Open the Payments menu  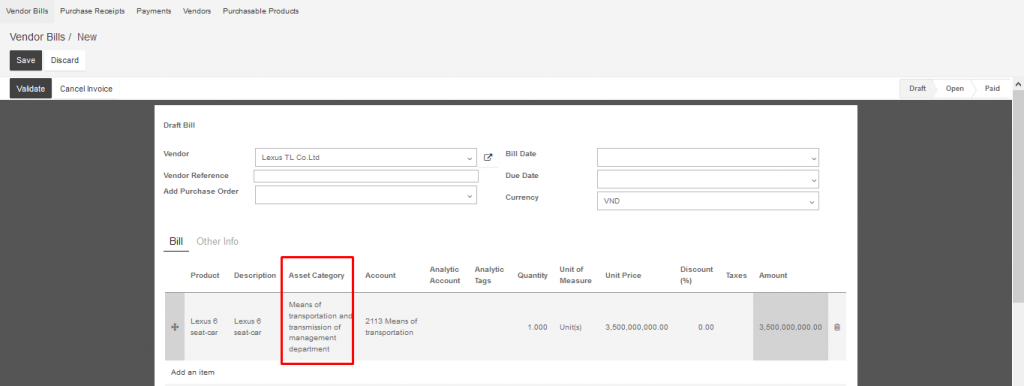[x=154, y=11]
